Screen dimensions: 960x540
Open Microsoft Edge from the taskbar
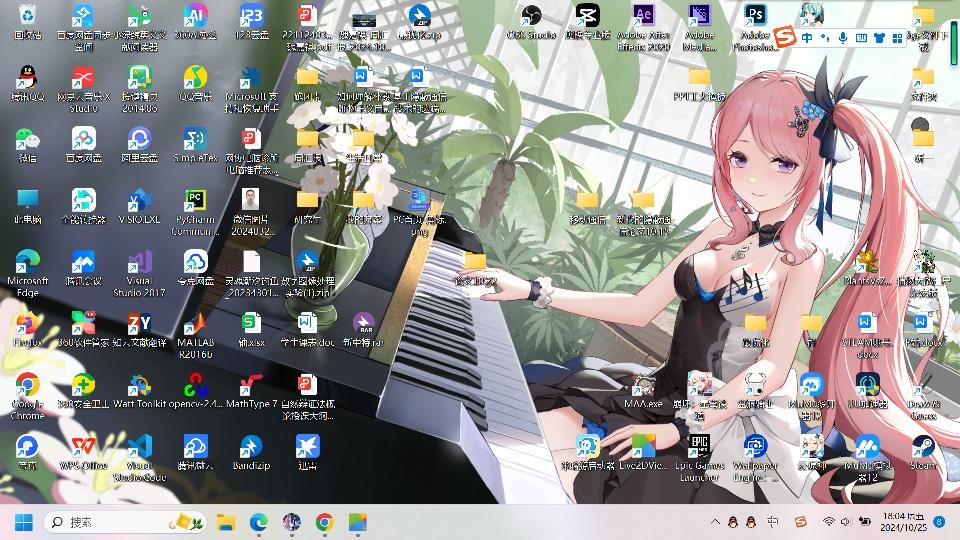[x=259, y=522]
